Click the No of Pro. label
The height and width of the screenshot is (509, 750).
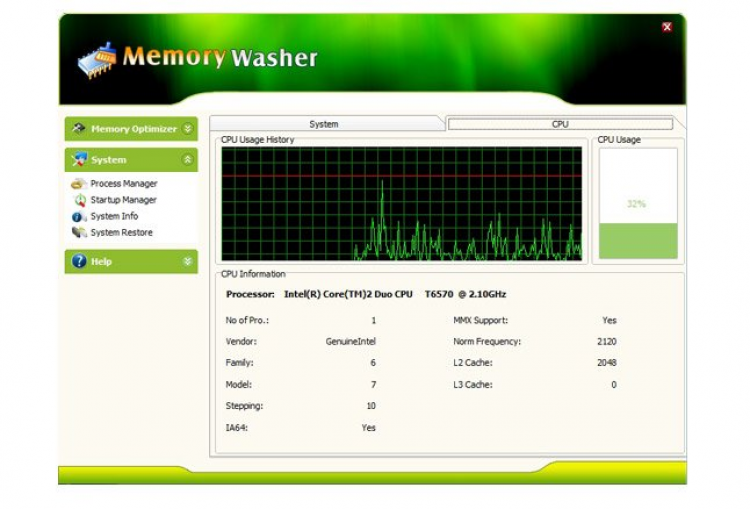tap(247, 321)
